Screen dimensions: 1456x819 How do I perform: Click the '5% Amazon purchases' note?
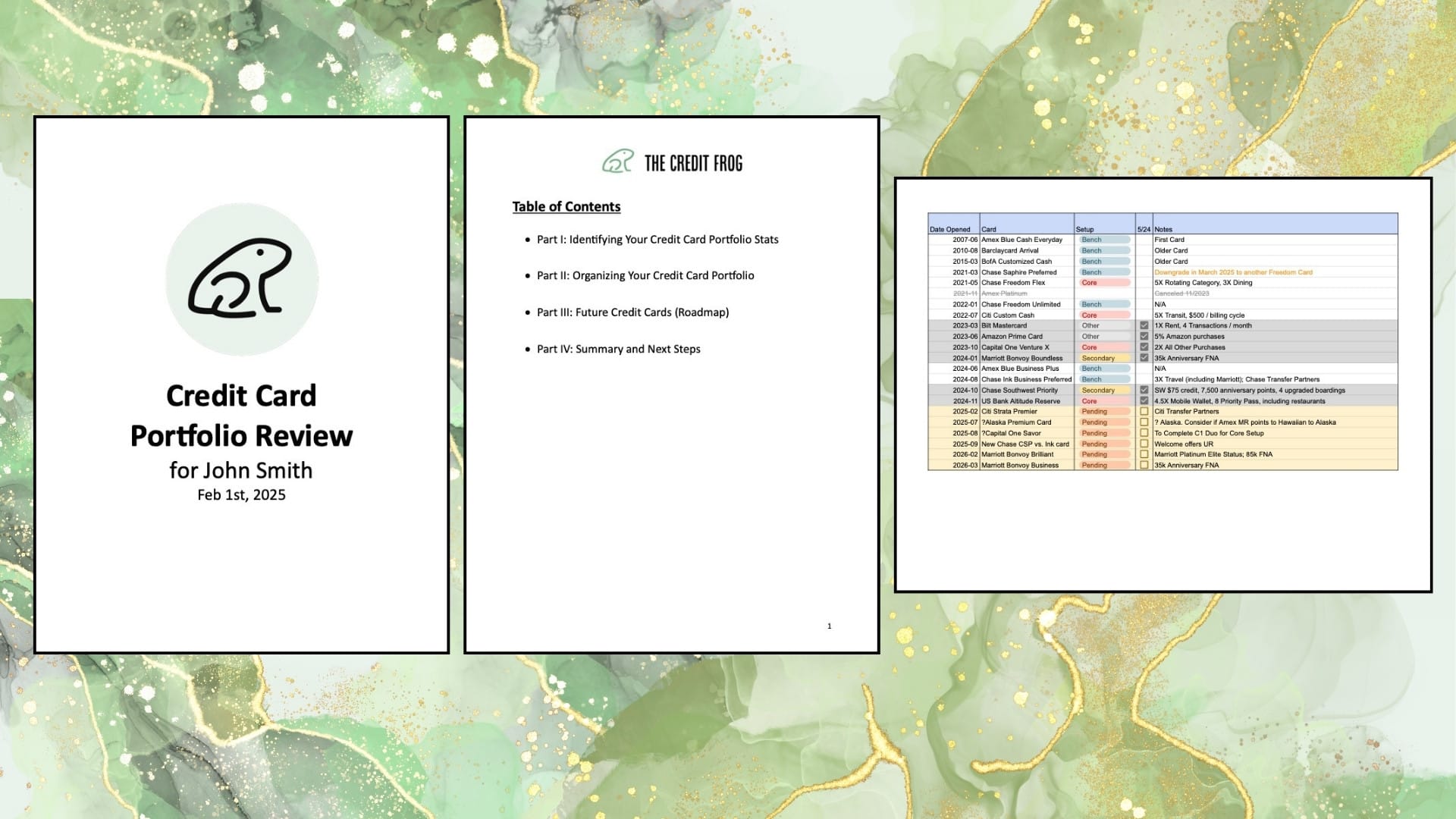coord(1189,336)
